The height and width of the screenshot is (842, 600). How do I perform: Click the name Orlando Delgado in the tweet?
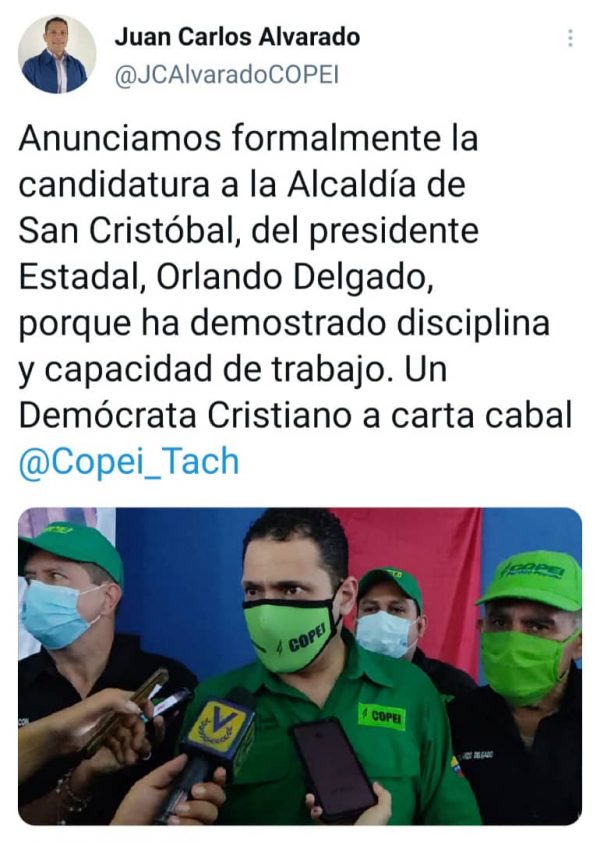tap(295, 277)
